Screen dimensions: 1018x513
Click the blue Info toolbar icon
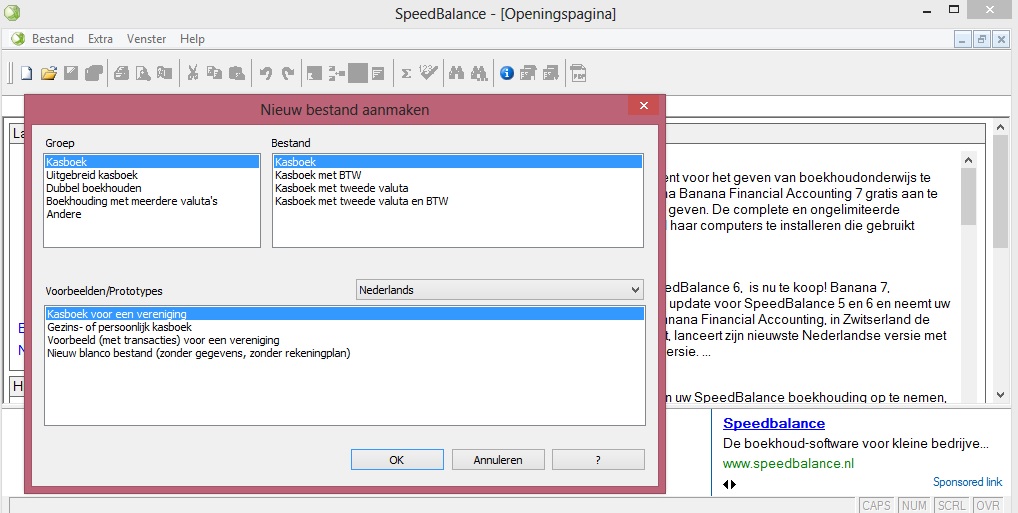[x=507, y=73]
